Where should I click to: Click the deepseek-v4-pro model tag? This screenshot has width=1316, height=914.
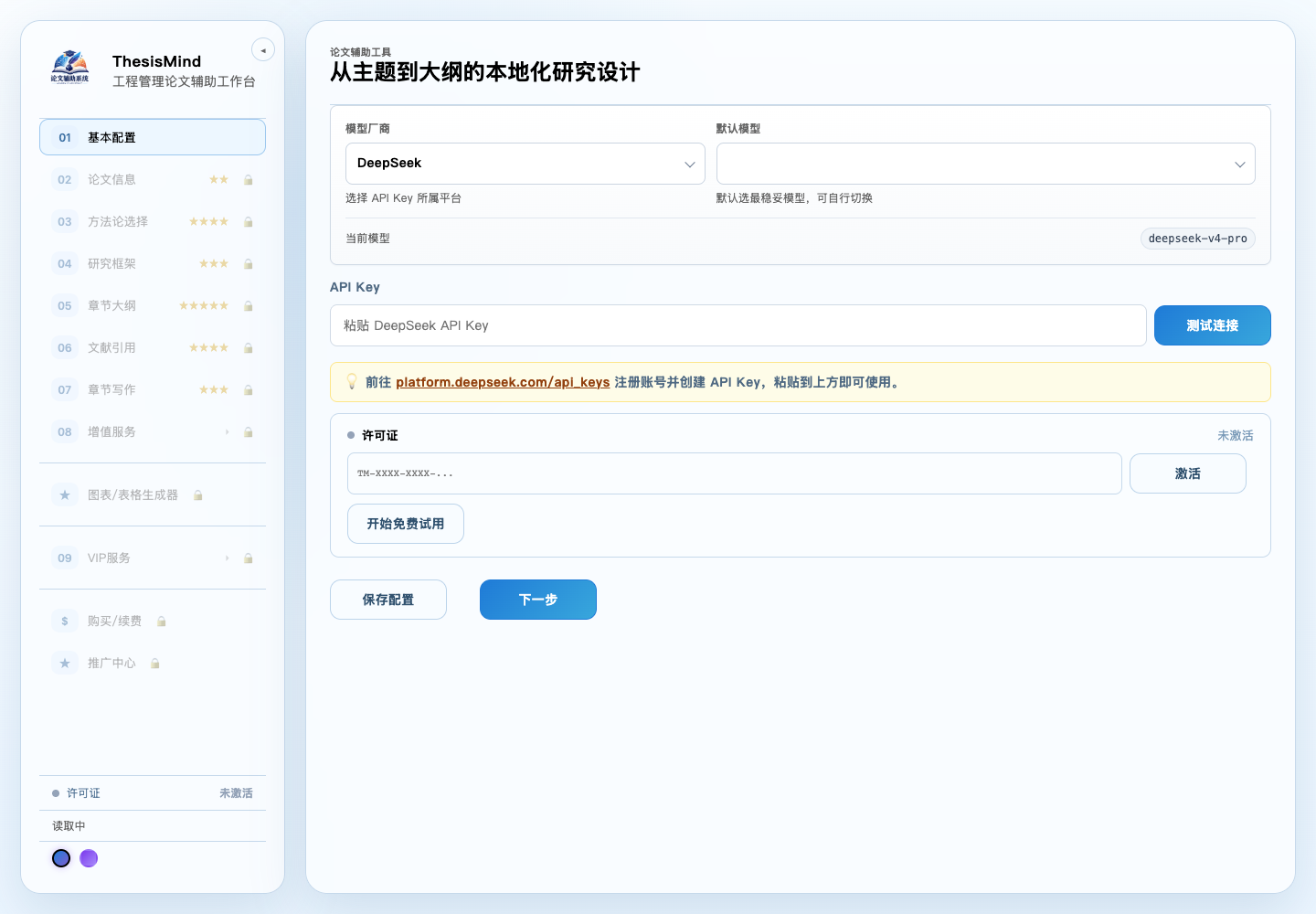[1198, 239]
